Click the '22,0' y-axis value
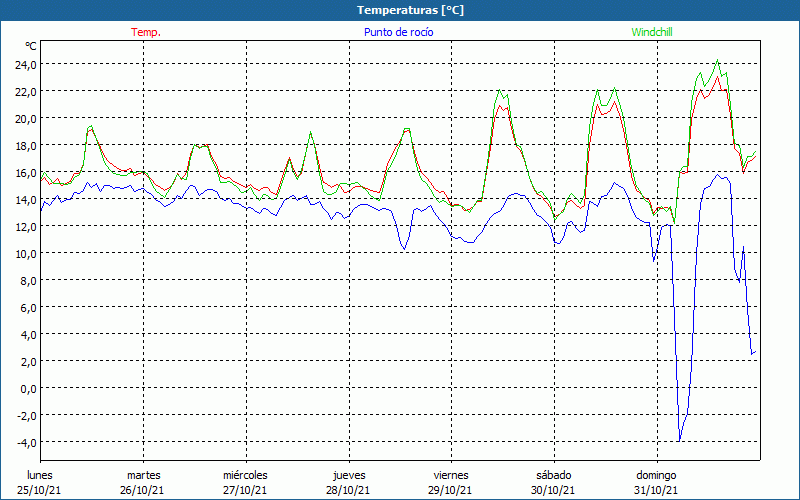800x500 pixels. (x=26, y=91)
